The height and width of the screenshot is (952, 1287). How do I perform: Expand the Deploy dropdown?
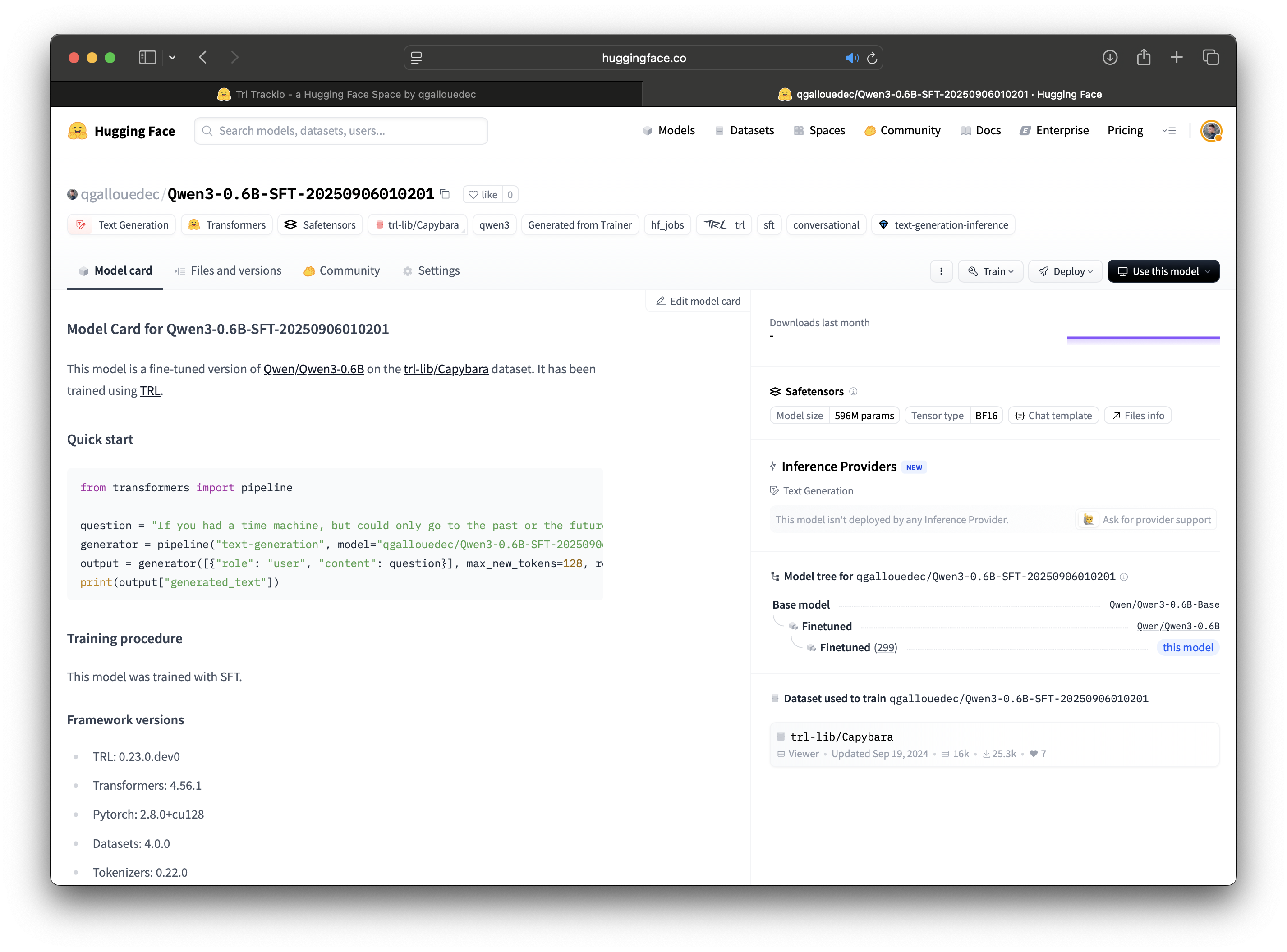[1065, 271]
